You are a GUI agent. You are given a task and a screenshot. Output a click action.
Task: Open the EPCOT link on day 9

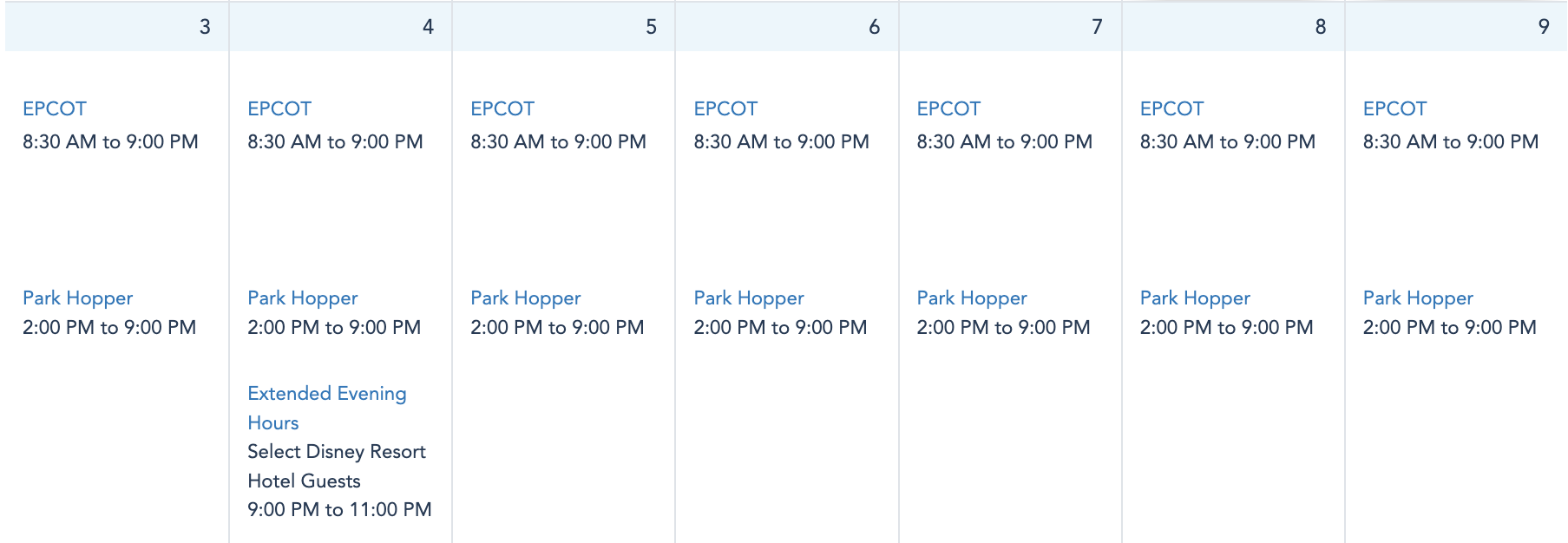(1394, 109)
